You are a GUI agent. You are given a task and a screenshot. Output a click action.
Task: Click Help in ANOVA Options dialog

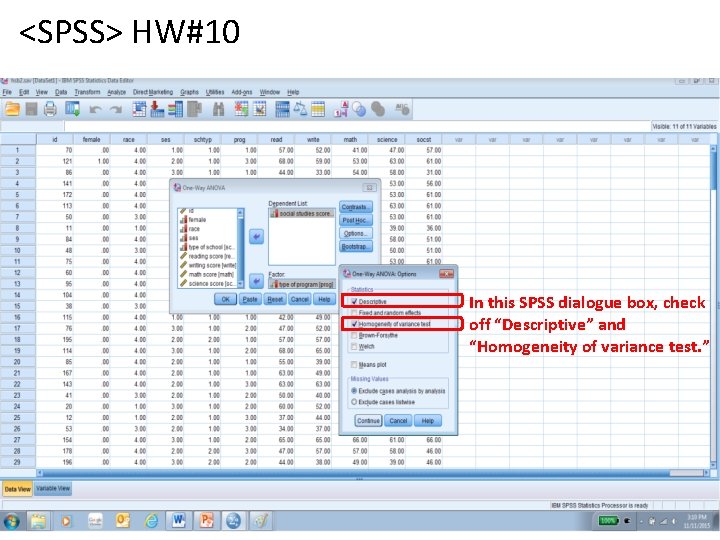pos(428,421)
